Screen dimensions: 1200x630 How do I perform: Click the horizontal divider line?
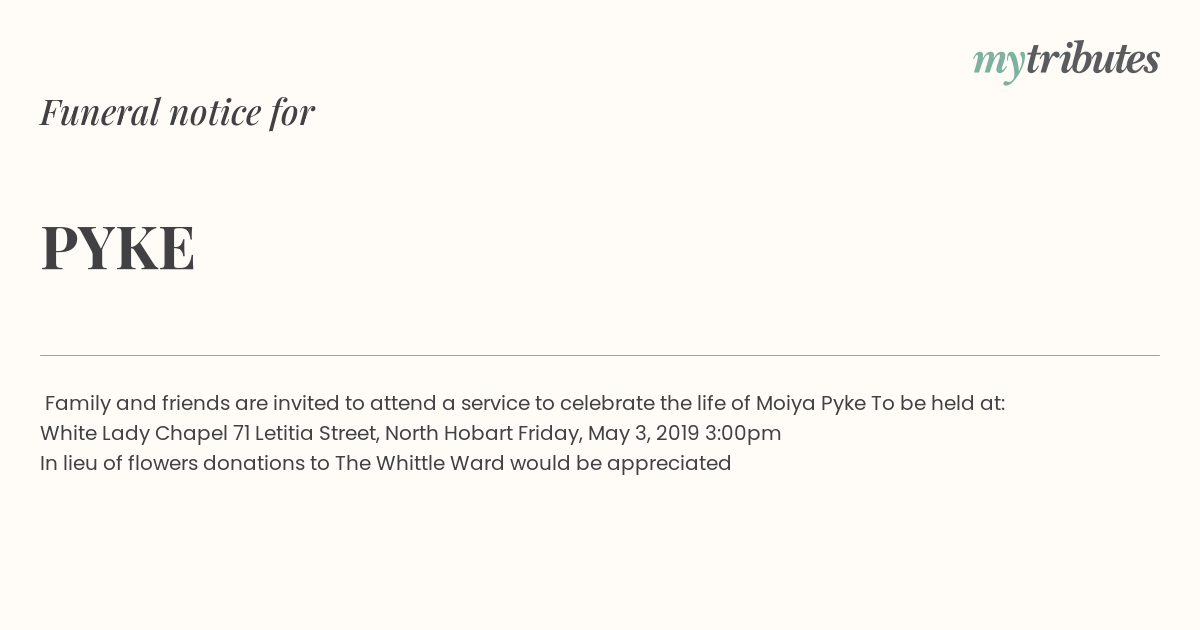tap(600, 355)
